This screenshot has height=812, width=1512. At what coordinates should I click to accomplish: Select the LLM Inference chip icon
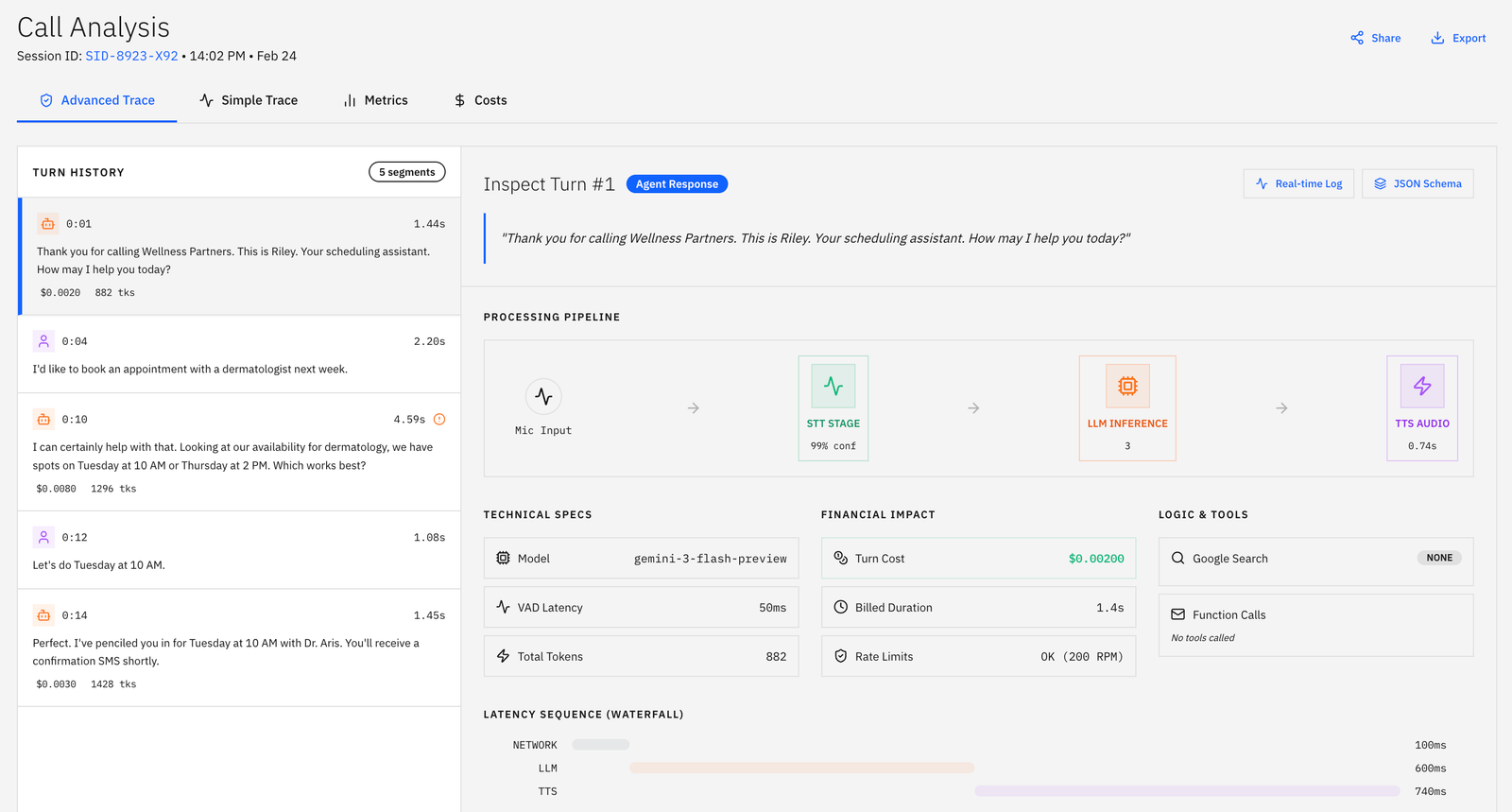(x=1127, y=386)
